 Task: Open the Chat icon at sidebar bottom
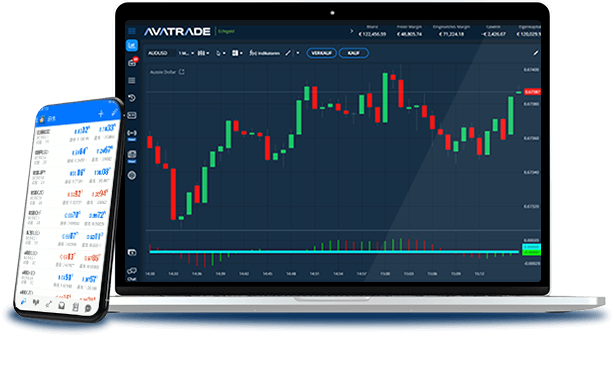tap(132, 273)
